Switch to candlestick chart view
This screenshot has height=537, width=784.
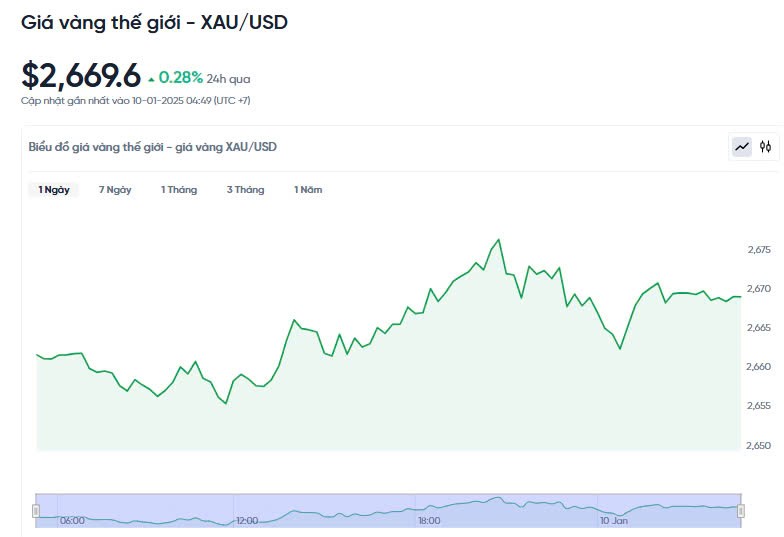[765, 147]
